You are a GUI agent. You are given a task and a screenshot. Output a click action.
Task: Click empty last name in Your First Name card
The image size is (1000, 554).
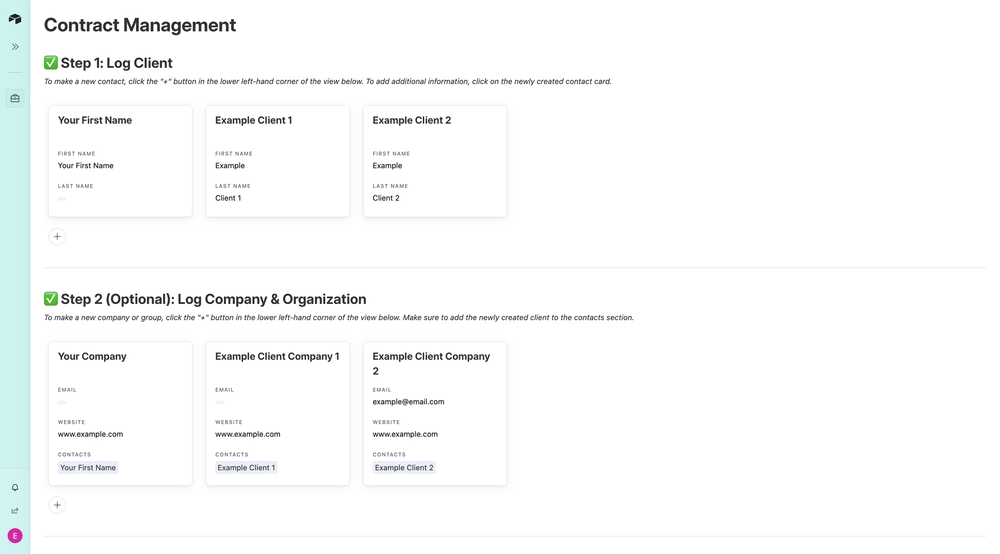[62, 199]
